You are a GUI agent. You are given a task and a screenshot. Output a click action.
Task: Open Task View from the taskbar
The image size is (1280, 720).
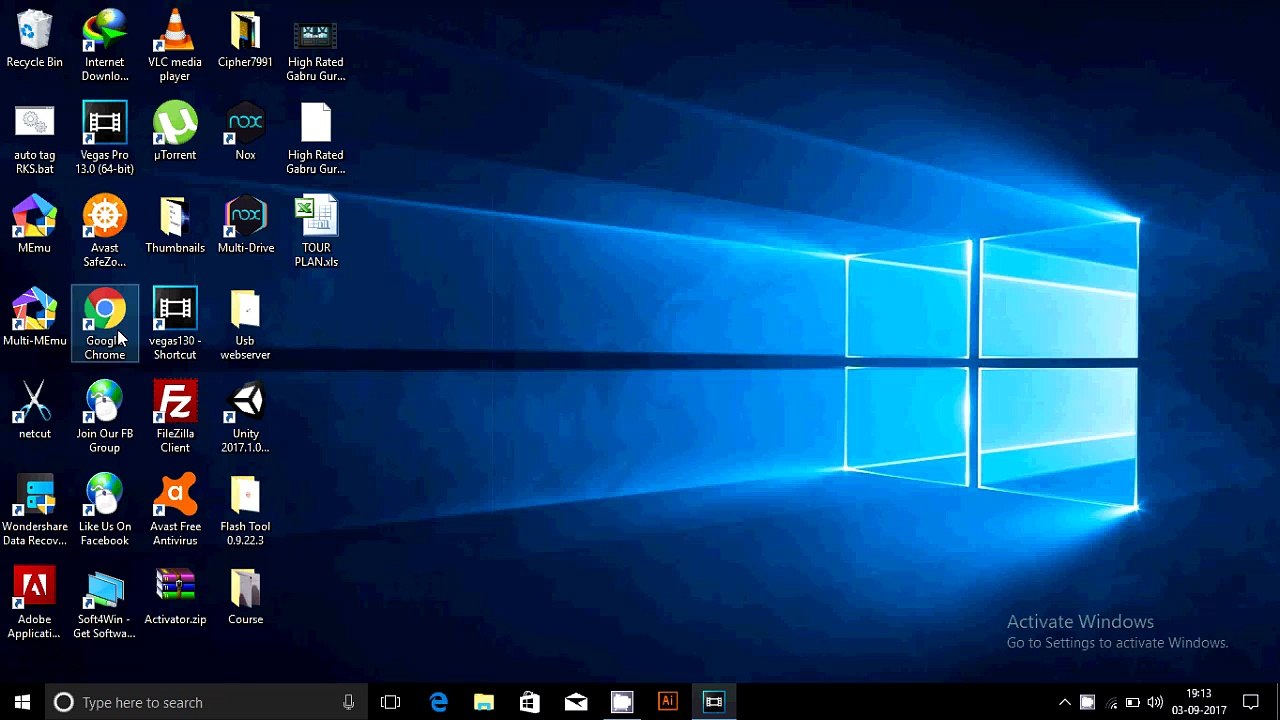pyautogui.click(x=391, y=702)
